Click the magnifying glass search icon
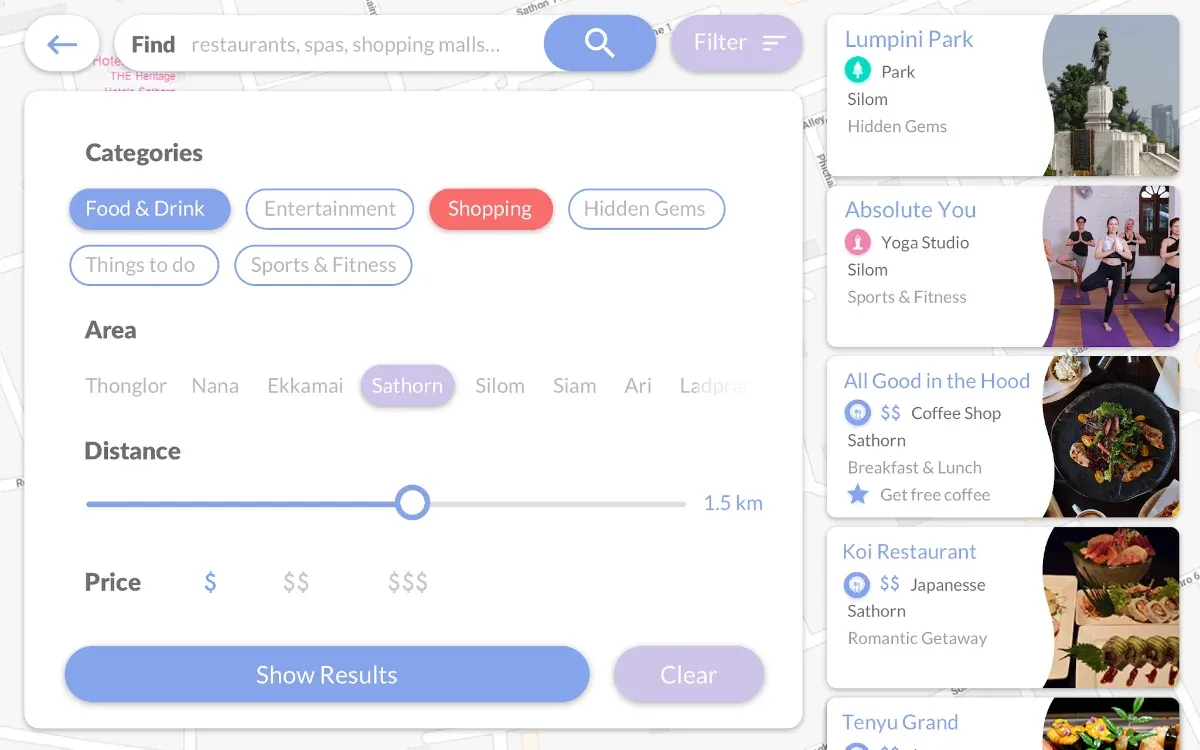 coord(599,43)
